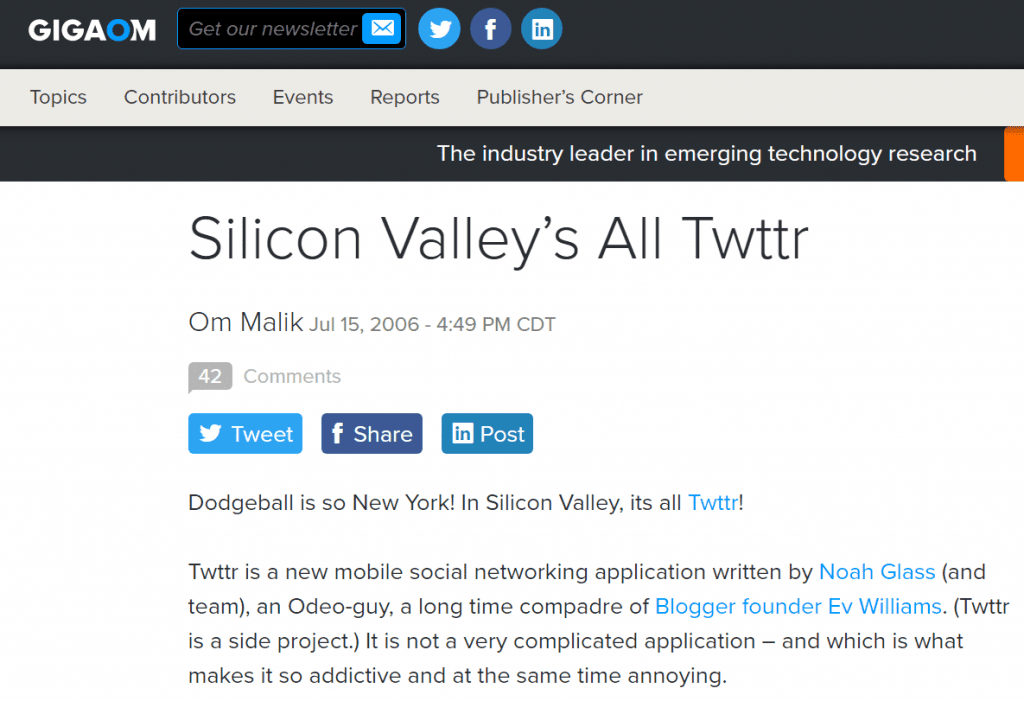This screenshot has height=701, width=1024.
Task: Share the article on Facebook
Action: 371,433
